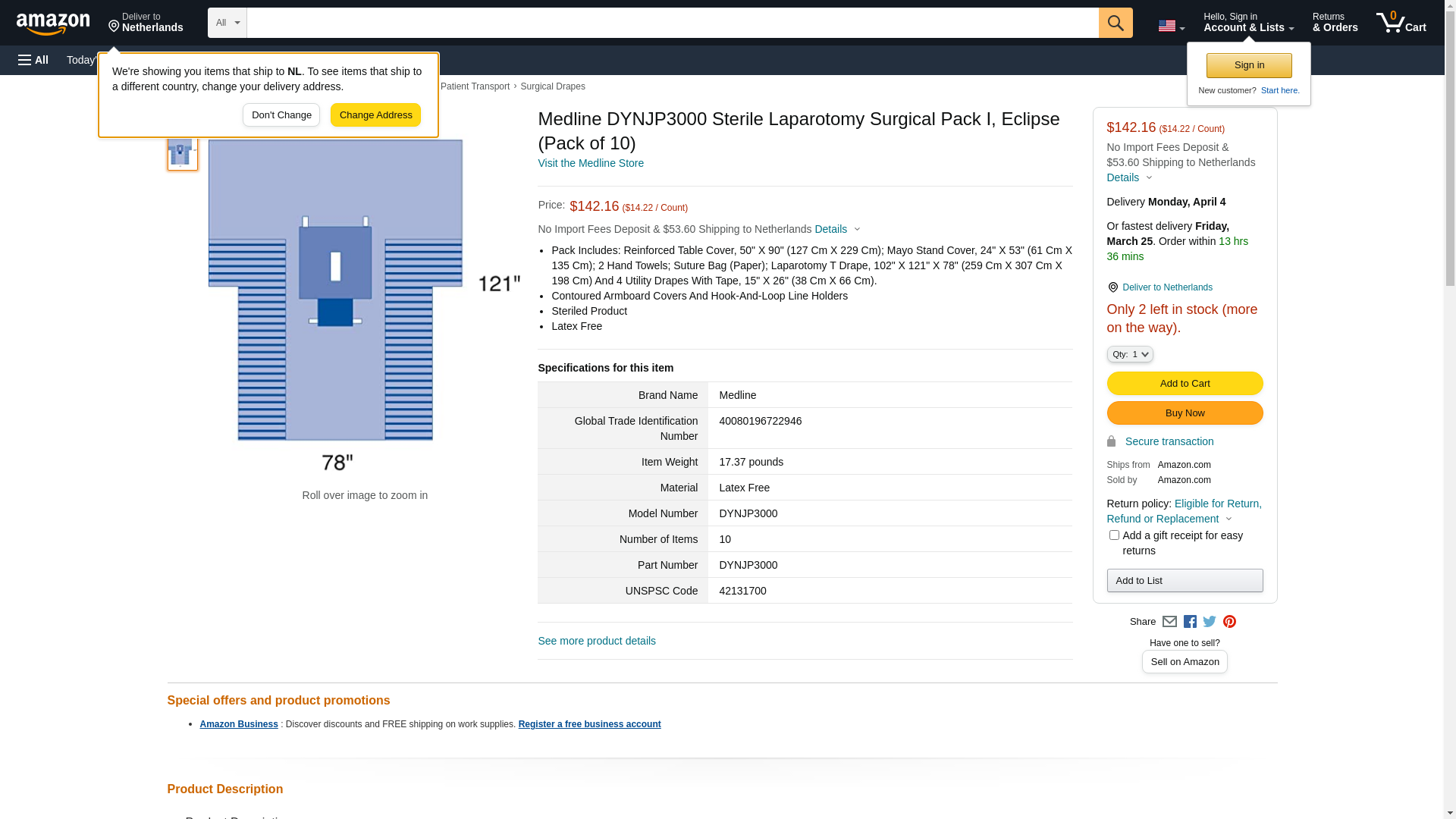1456x819 pixels.
Task: Click into the search input field
Action: point(672,23)
